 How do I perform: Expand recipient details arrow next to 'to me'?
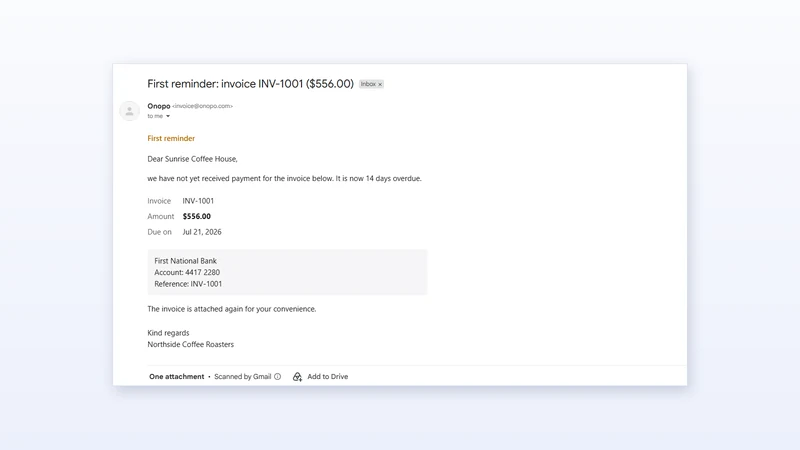[168, 116]
